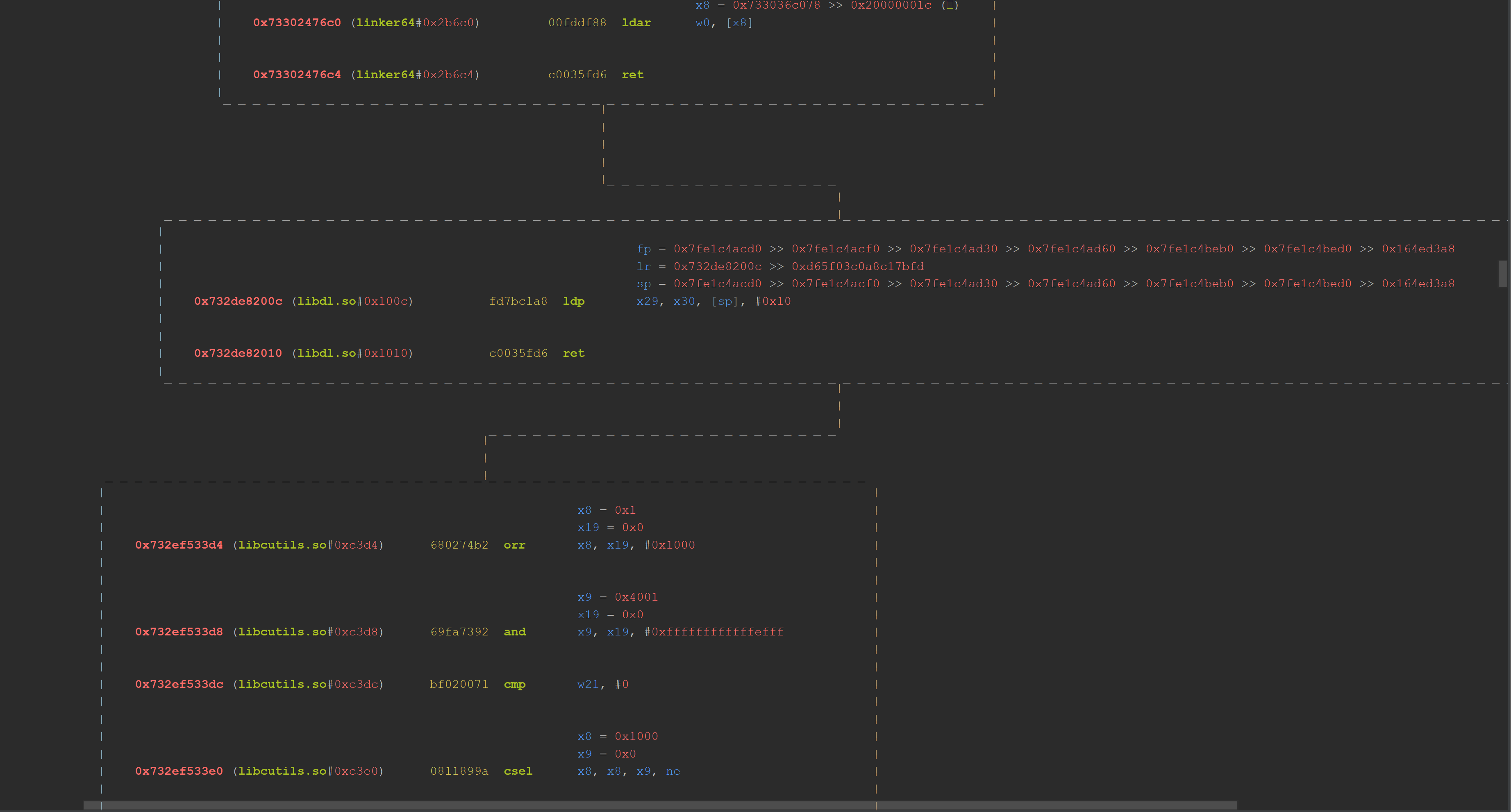Click the ldp mnemonic in libdl.so block
The width and height of the screenshot is (1511, 812).
pos(573,302)
